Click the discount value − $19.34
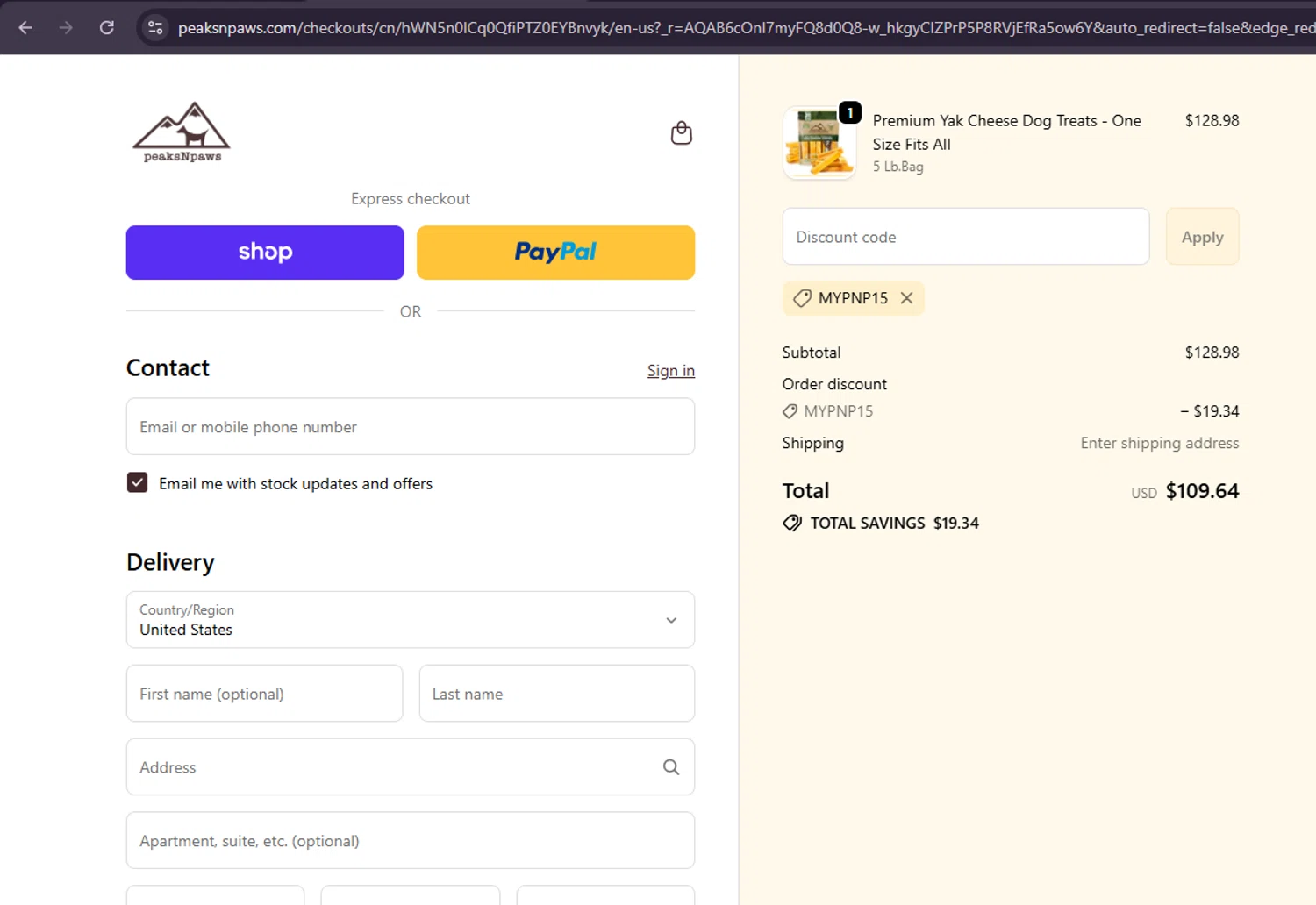1316x905 pixels. point(1210,411)
